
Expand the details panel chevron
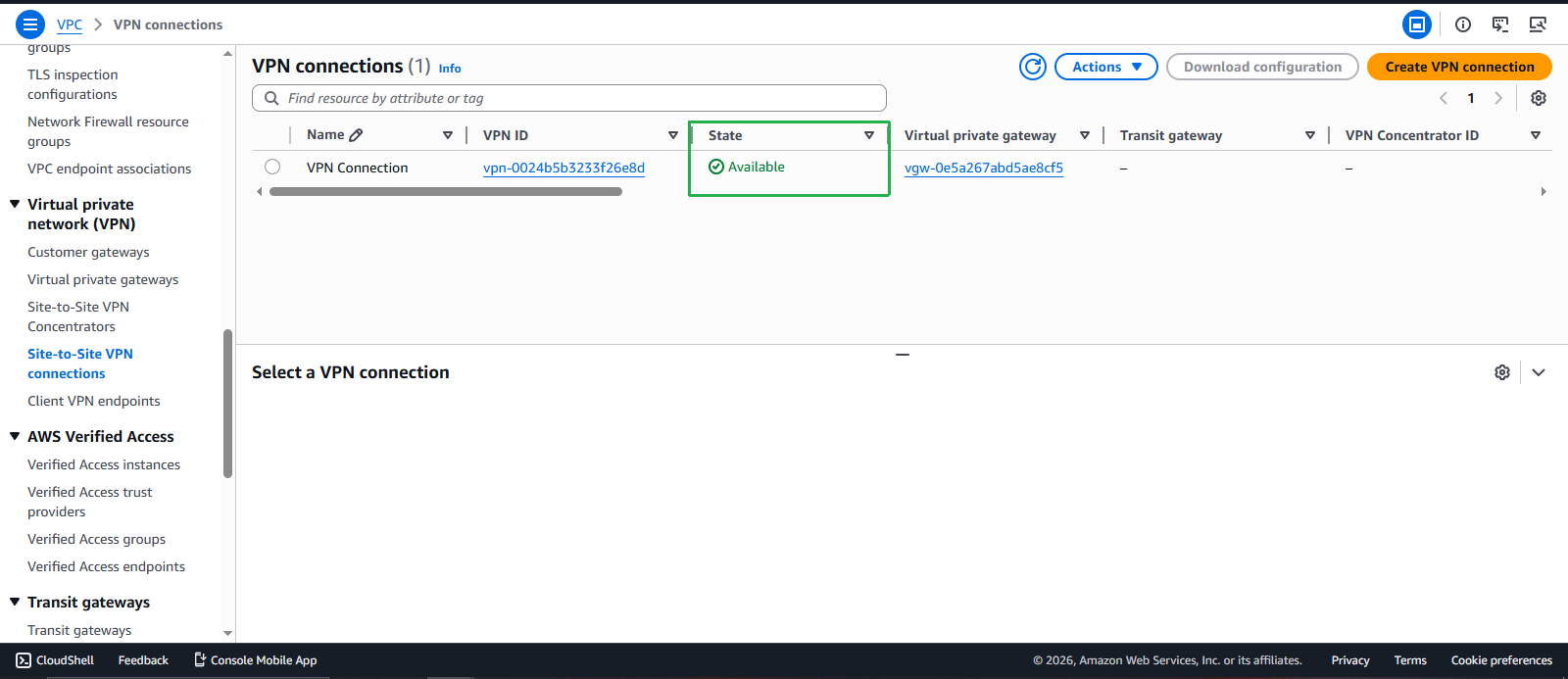(1539, 372)
